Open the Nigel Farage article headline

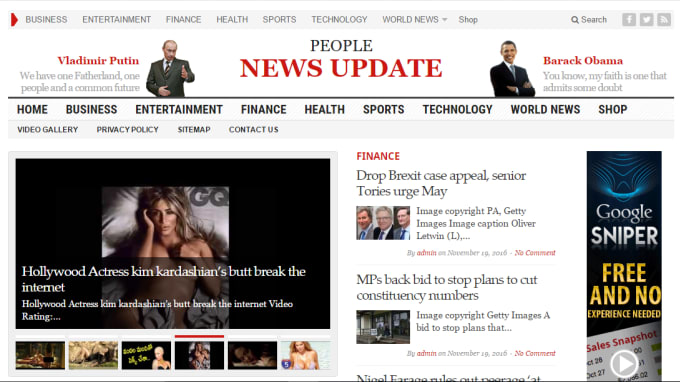click(448, 378)
